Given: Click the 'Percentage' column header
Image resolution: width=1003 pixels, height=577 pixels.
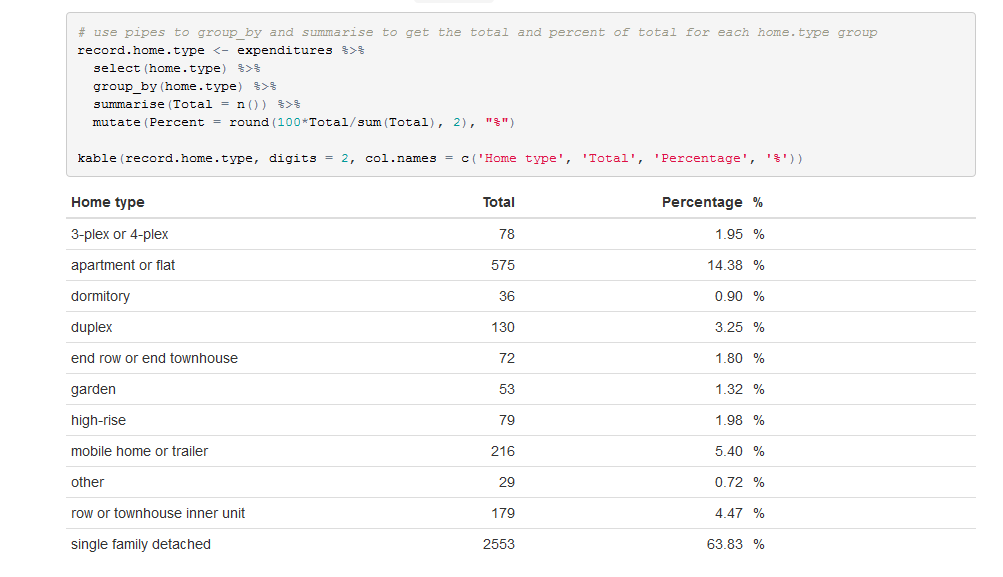Looking at the screenshot, I should (702, 203).
